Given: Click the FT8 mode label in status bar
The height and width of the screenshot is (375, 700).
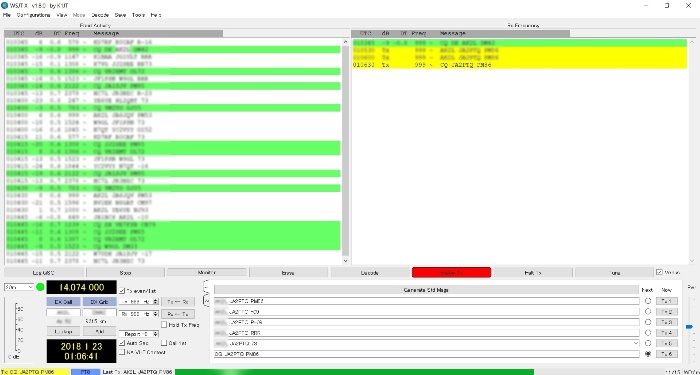Looking at the screenshot, I should click(x=85, y=371).
